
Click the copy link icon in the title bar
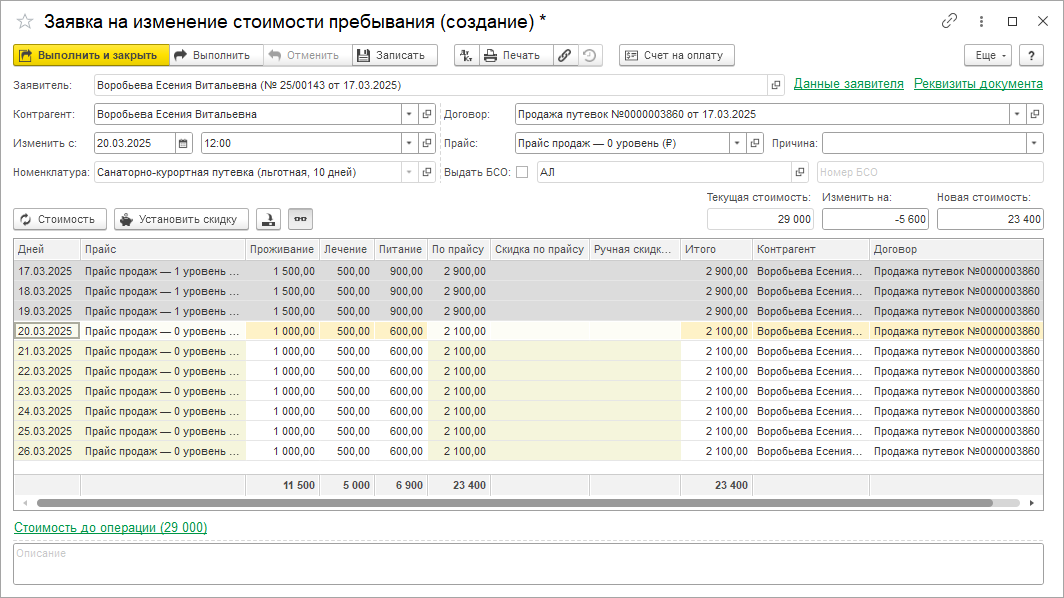pyautogui.click(x=949, y=21)
